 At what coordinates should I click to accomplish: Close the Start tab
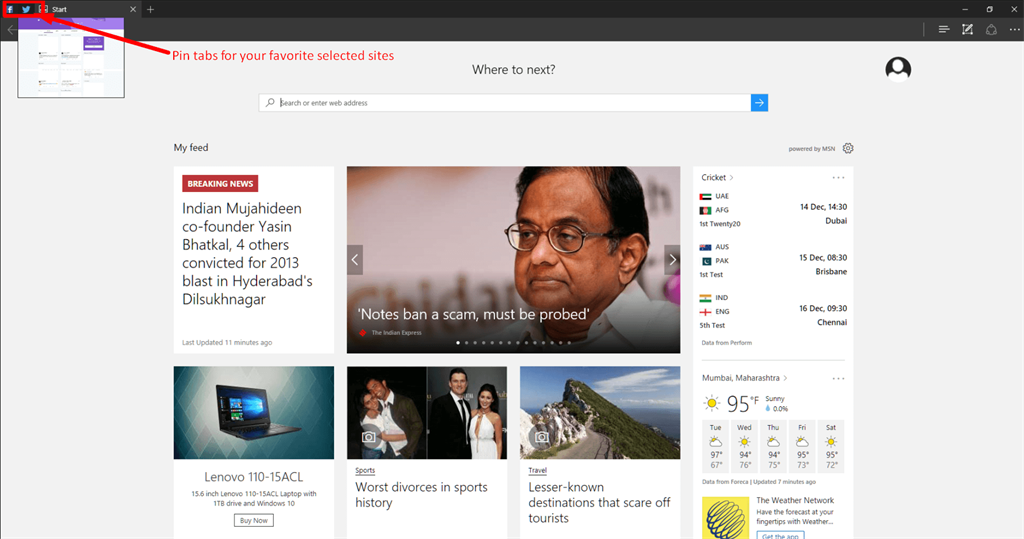click(x=133, y=9)
